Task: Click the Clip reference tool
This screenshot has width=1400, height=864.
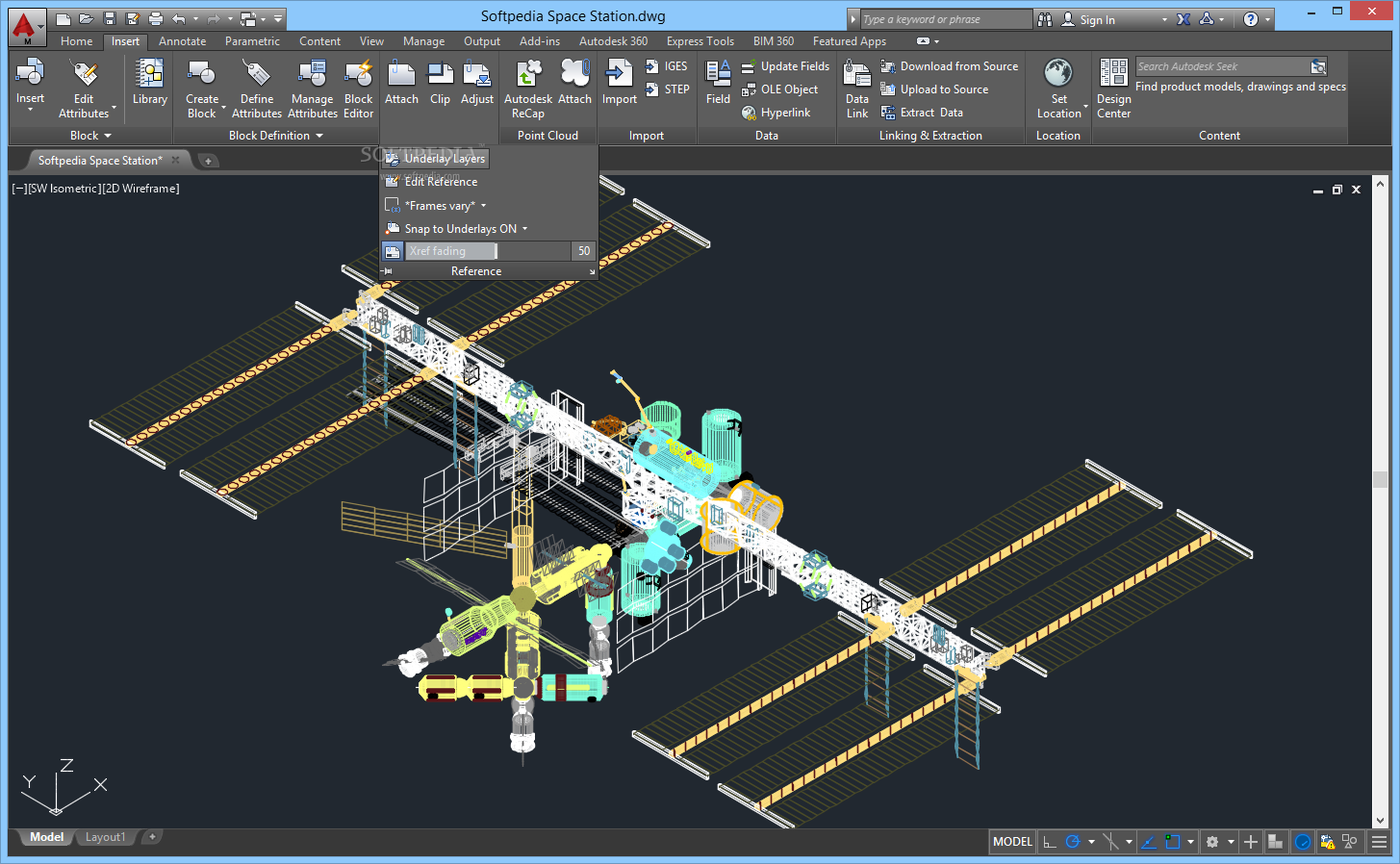Action: tap(440, 81)
